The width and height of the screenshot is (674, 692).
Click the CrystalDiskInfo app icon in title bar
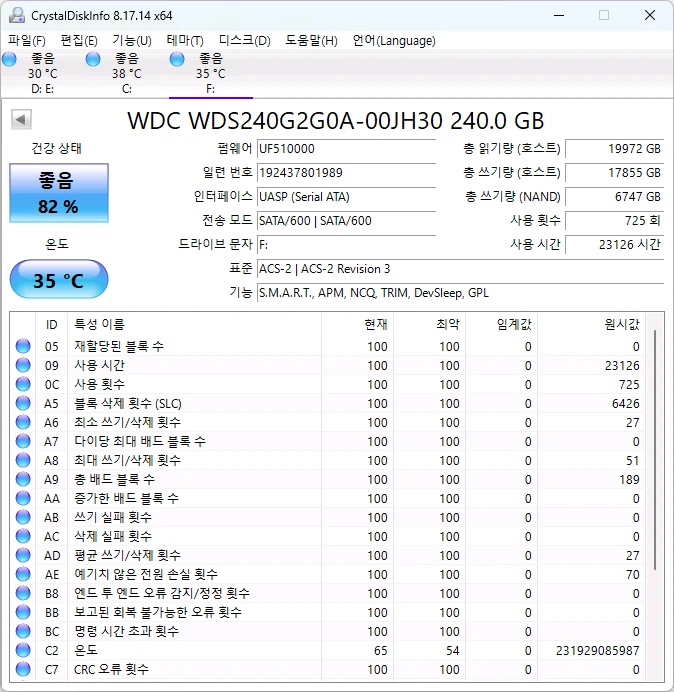[17, 15]
